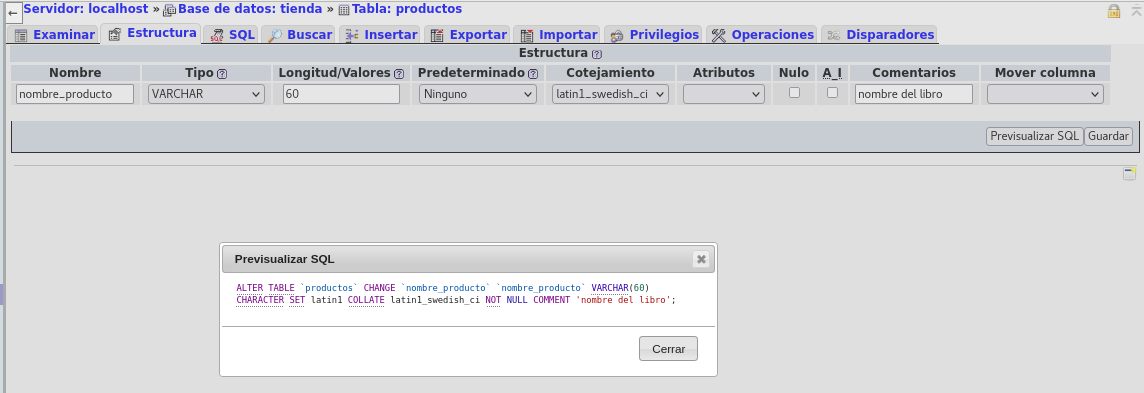This screenshot has width=1144, height=393.
Task: Click the help icon next to Estructura heading
Action: point(597,54)
